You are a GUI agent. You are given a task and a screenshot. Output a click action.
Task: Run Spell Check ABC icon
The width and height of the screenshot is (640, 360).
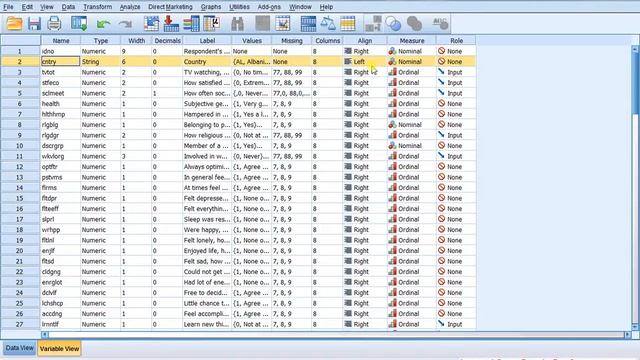pos(440,24)
